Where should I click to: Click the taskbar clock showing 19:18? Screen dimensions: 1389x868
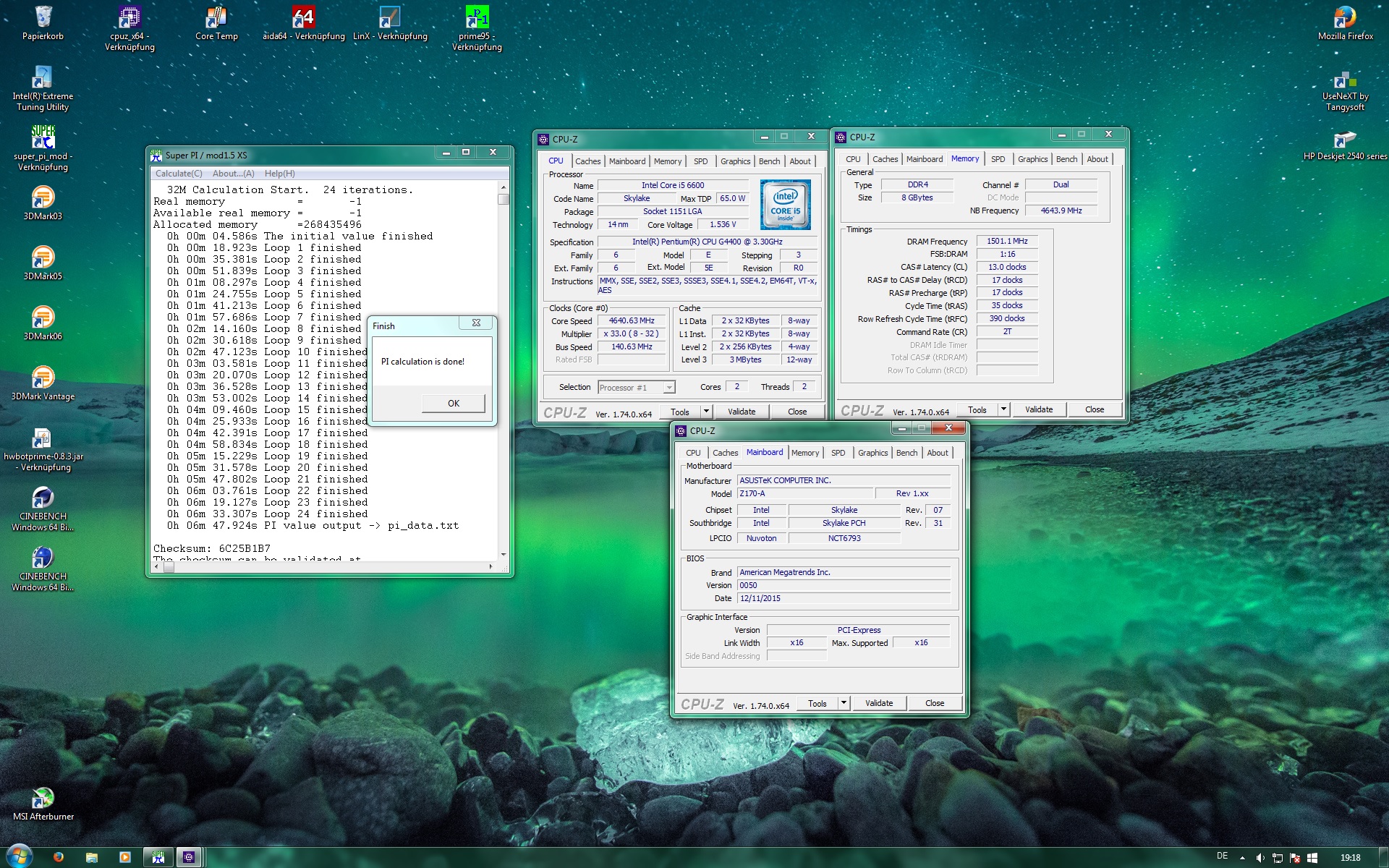pos(1350,858)
